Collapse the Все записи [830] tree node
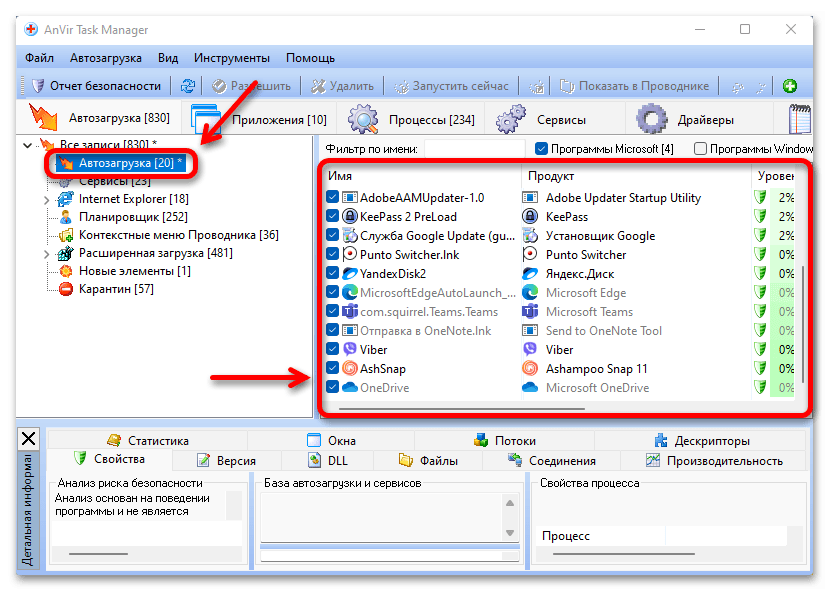This screenshot has height=591, width=829. pos(27,144)
